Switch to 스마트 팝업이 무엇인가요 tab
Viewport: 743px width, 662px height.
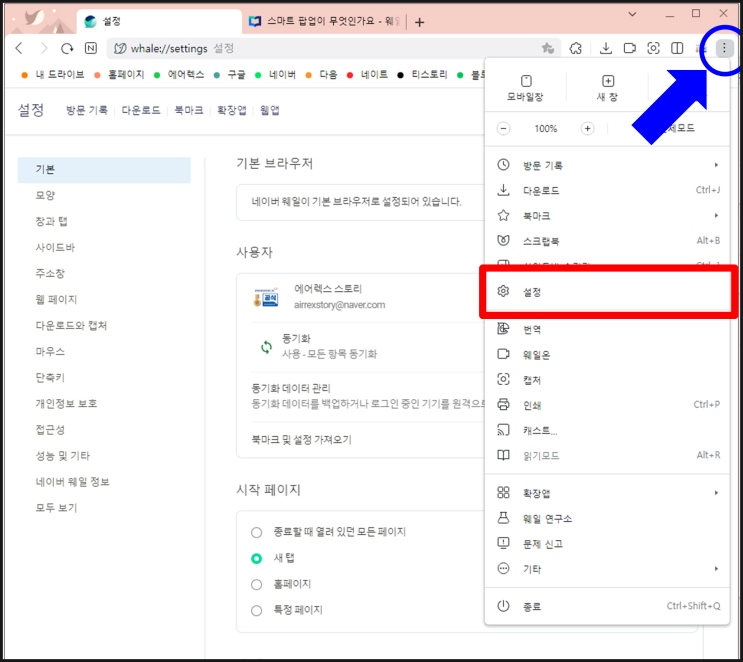[x=326, y=21]
